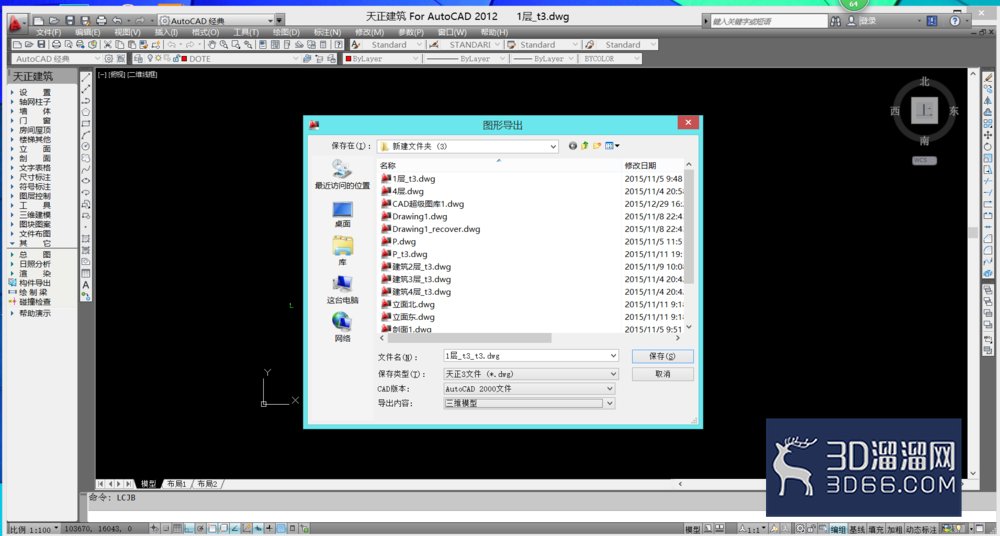Viewport: 1000px width, 536px height.
Task: Select 这台电脑 in places sidebar
Action: pos(342,290)
